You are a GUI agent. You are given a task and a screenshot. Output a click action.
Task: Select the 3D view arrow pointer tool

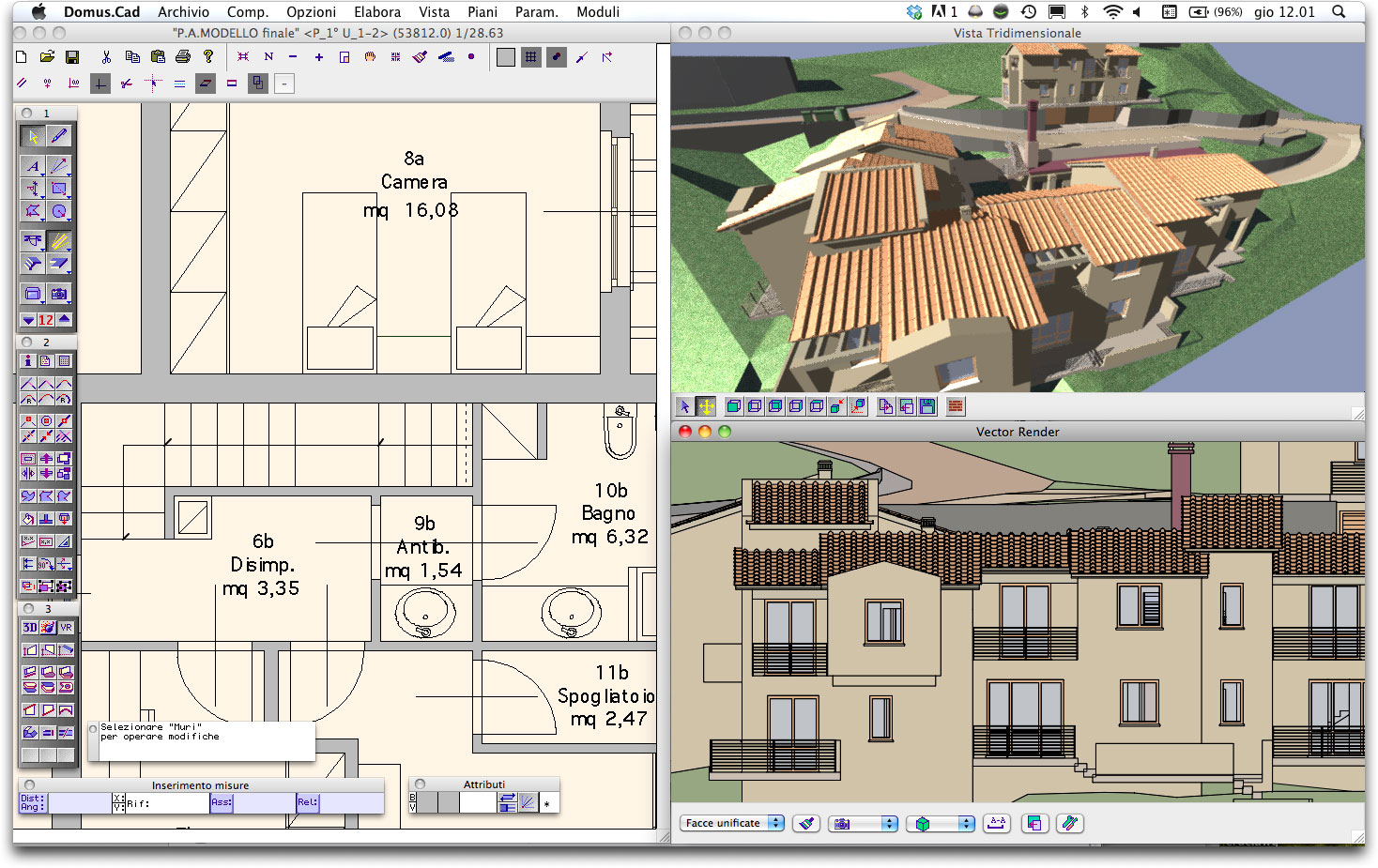point(685,406)
